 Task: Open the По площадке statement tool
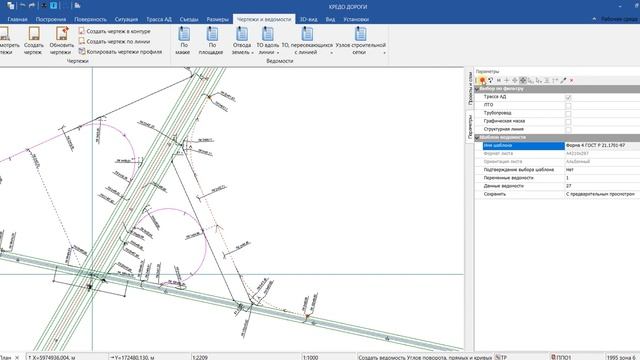[211, 40]
